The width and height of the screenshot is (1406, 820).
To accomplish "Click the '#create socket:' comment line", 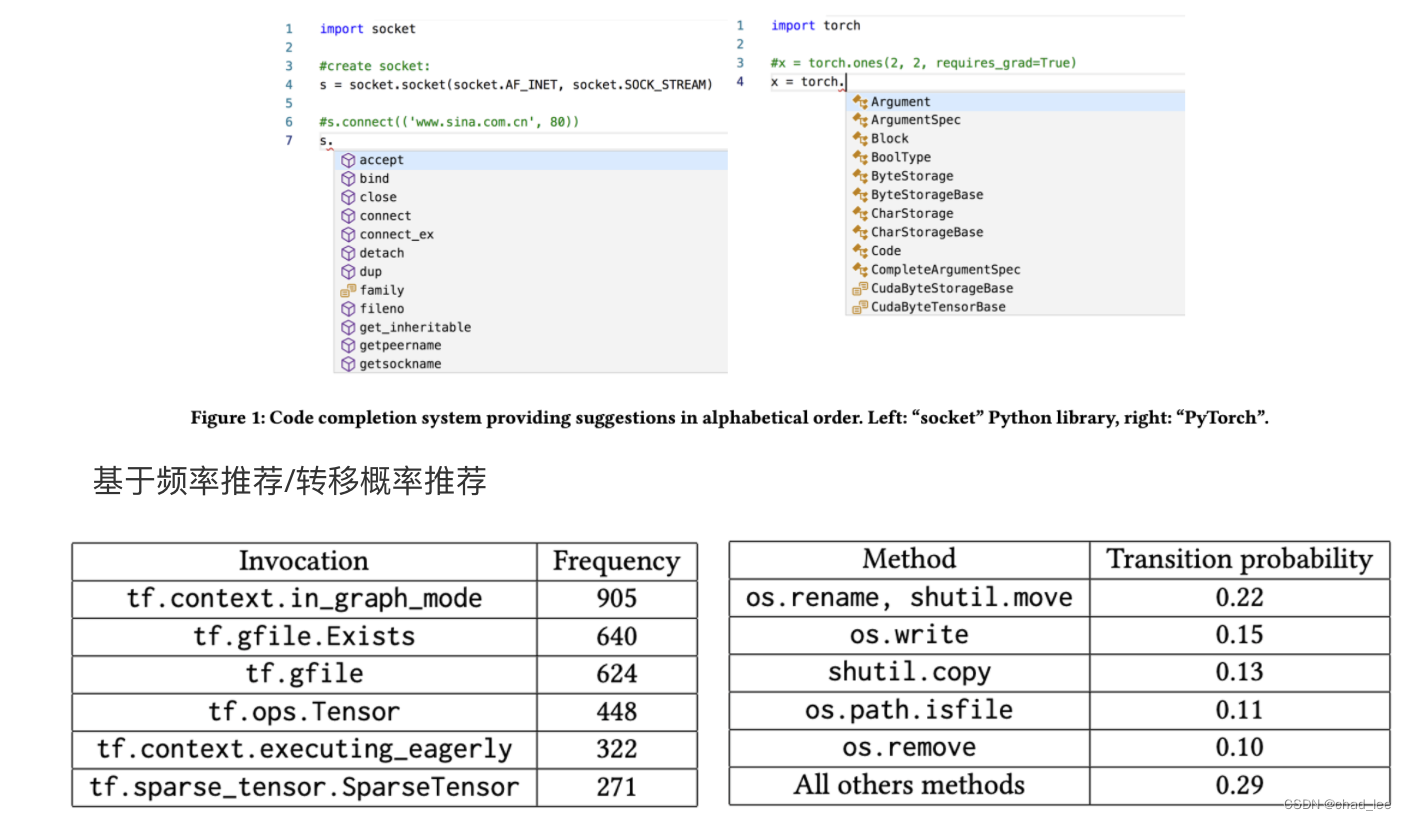I will [x=374, y=66].
